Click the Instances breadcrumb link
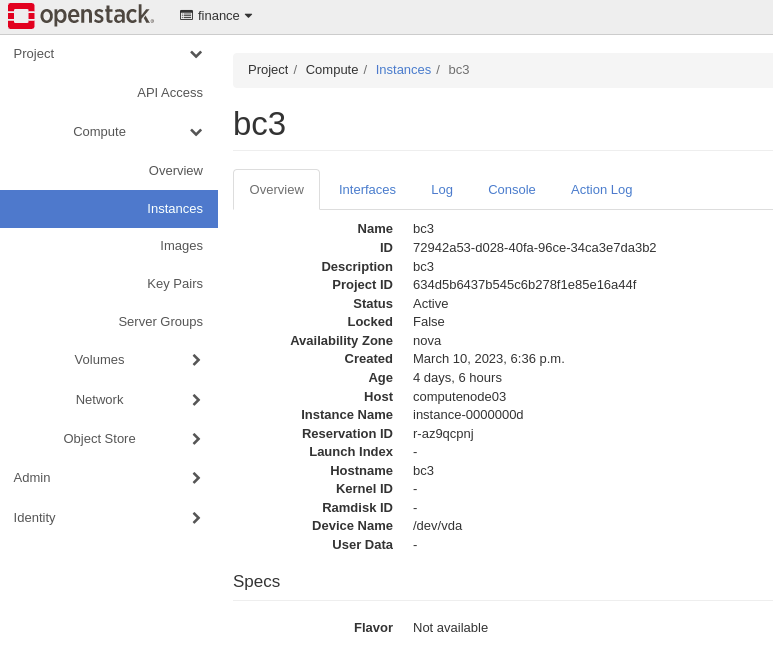This screenshot has height=652, width=773. click(x=403, y=70)
